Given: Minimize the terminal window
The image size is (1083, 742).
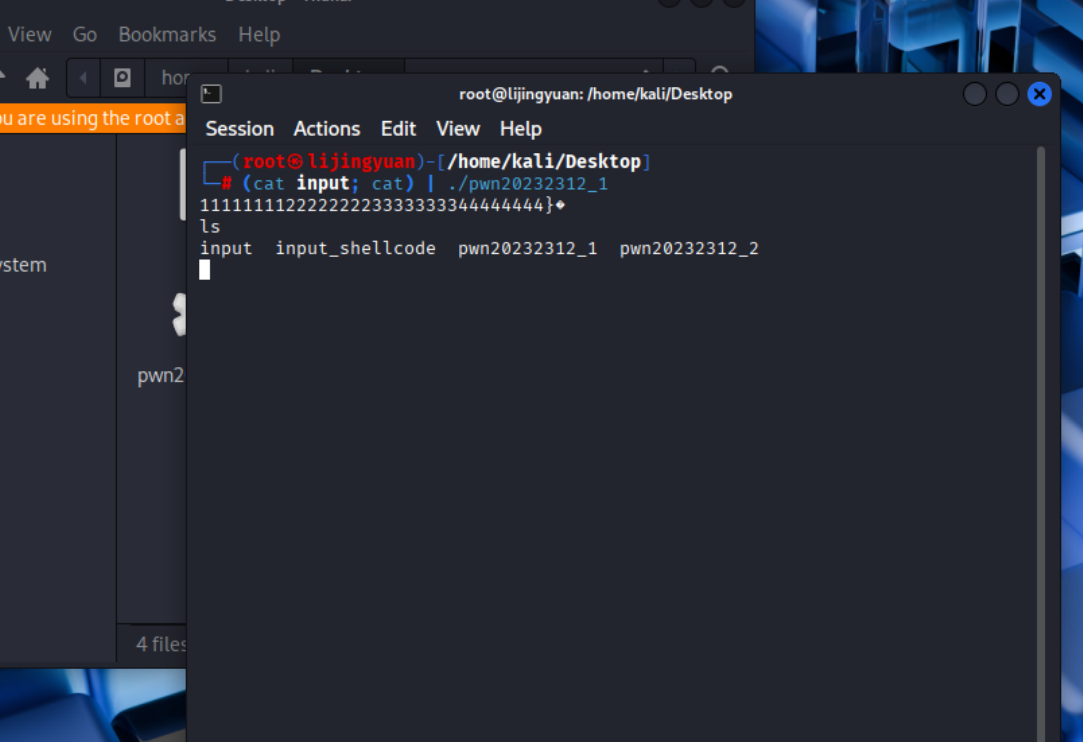Looking at the screenshot, I should (975, 94).
